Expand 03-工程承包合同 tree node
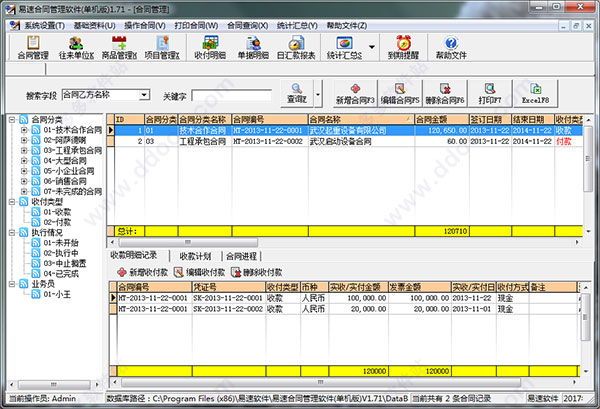 (24, 150)
